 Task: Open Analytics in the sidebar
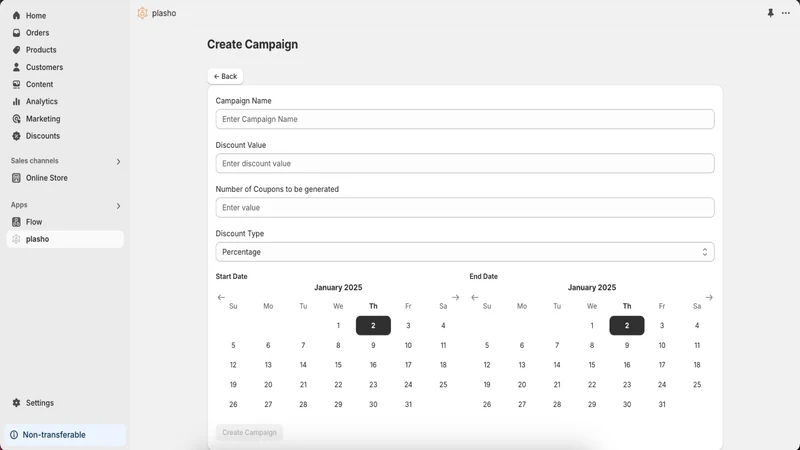coord(42,102)
